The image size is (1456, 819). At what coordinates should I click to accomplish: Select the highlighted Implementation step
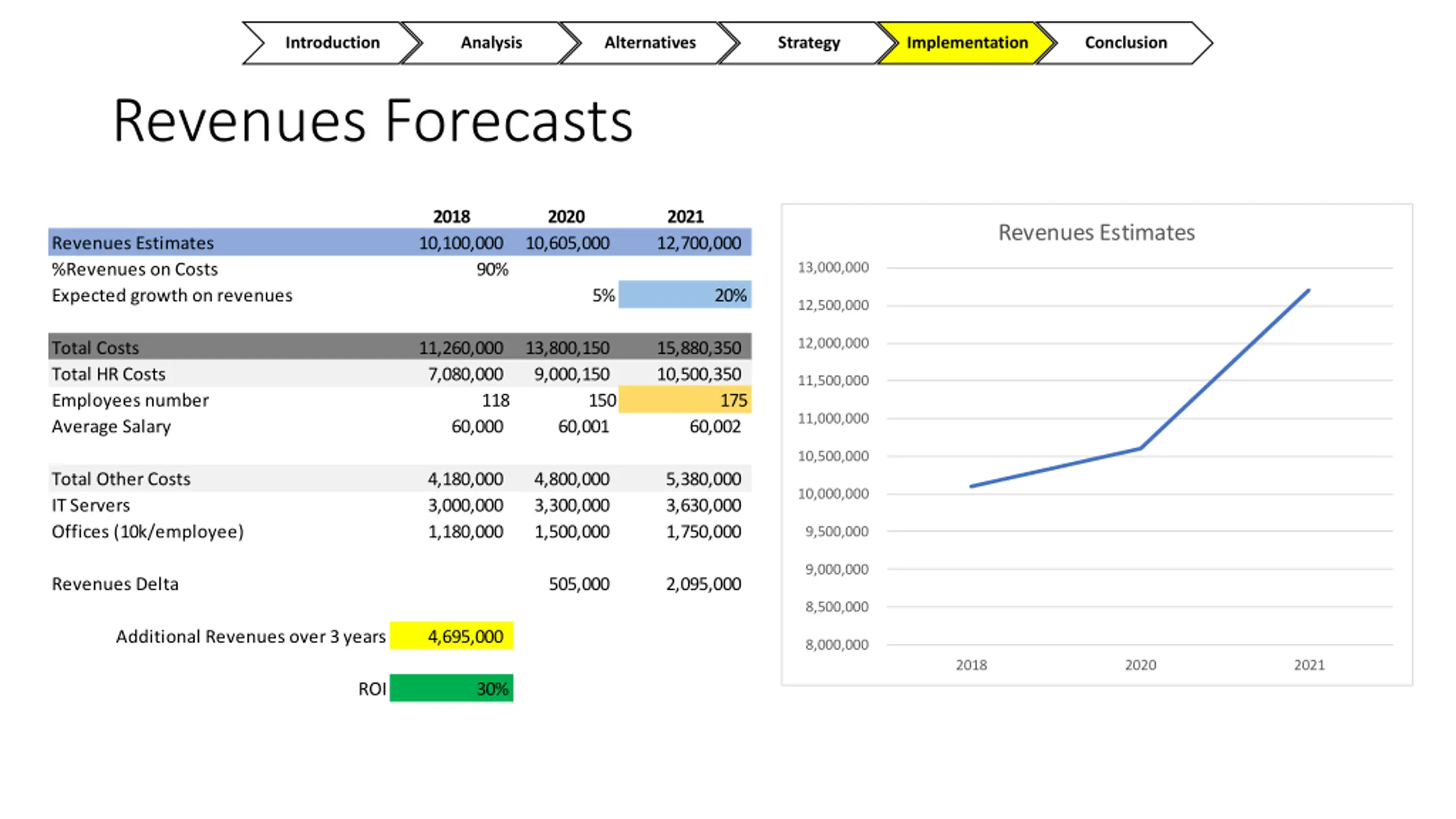[967, 43]
